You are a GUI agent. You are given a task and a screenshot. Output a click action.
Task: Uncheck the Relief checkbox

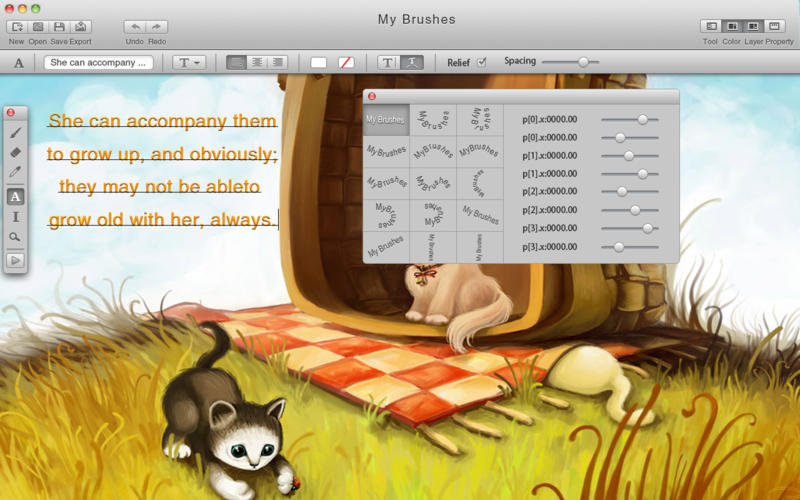(x=481, y=62)
